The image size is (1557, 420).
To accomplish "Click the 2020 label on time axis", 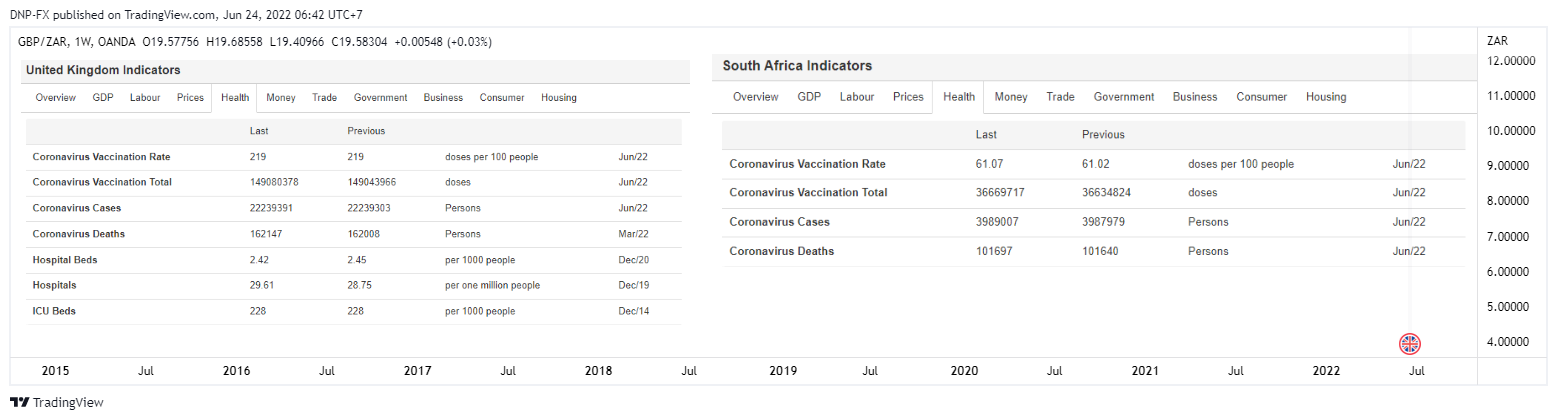I will point(964,371).
